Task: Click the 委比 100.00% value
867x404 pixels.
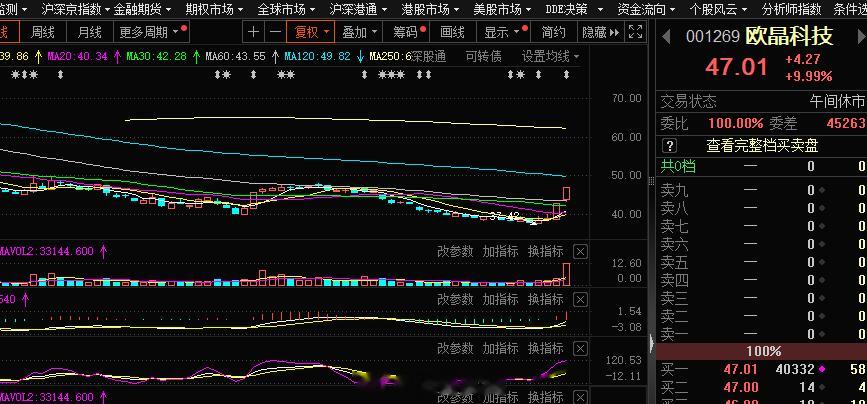Action: [735, 123]
